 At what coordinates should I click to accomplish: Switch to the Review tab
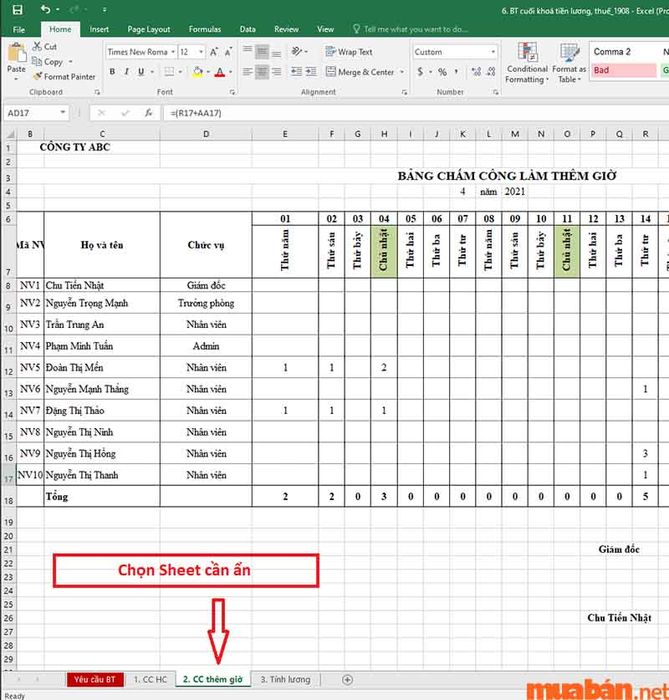[x=286, y=29]
